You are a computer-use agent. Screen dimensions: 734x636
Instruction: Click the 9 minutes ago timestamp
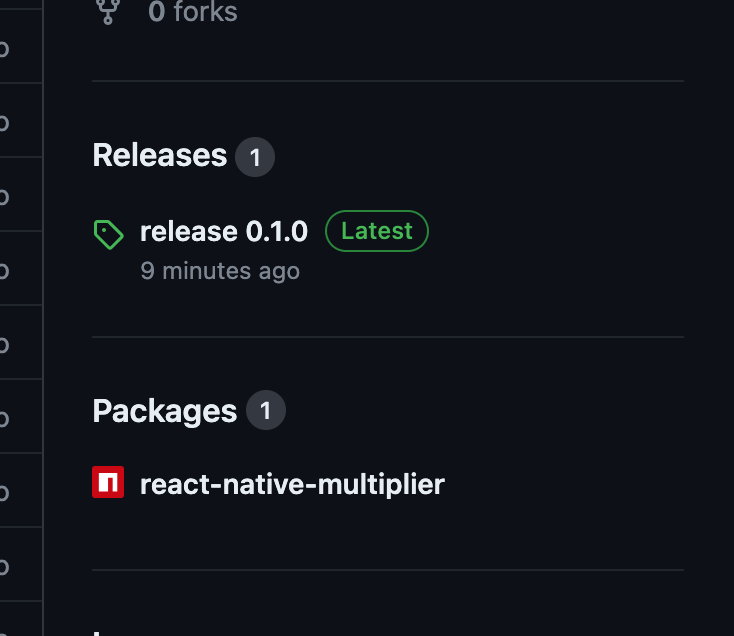pyautogui.click(x=220, y=271)
